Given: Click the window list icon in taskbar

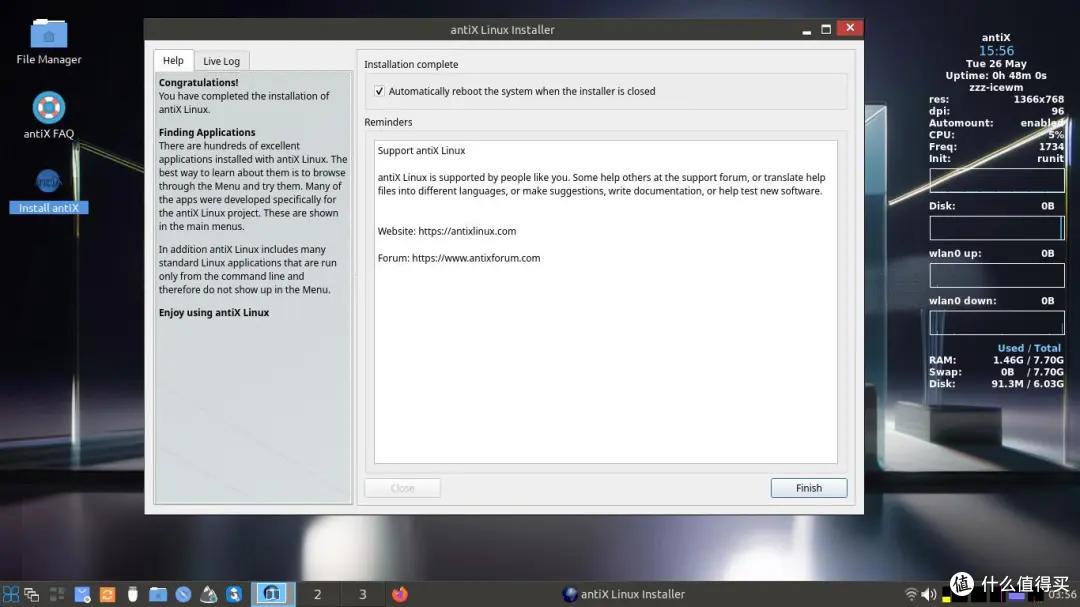Looking at the screenshot, I should [32, 594].
